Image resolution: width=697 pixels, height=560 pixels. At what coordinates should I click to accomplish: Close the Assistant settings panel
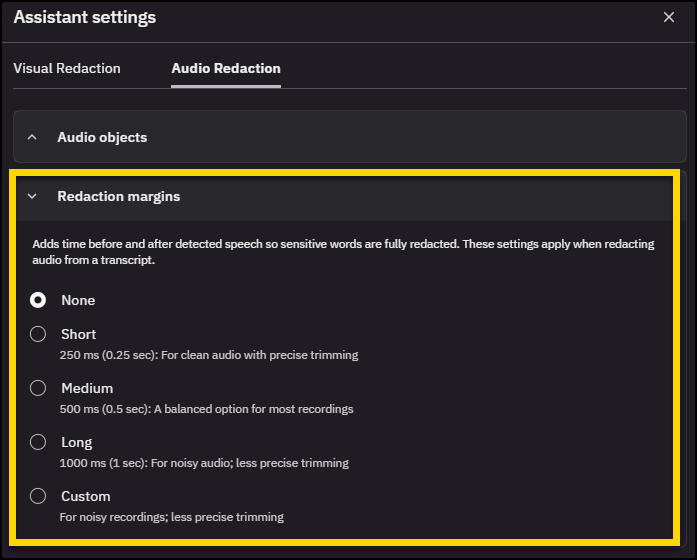[669, 18]
